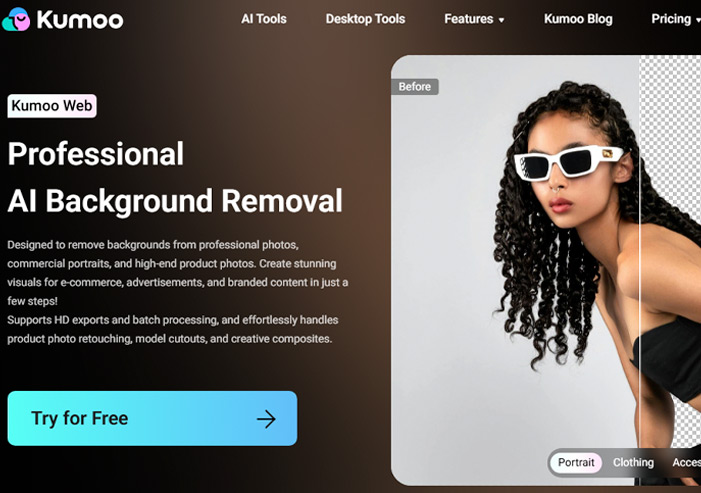Switch to the Accessories sample tab

tap(686, 462)
